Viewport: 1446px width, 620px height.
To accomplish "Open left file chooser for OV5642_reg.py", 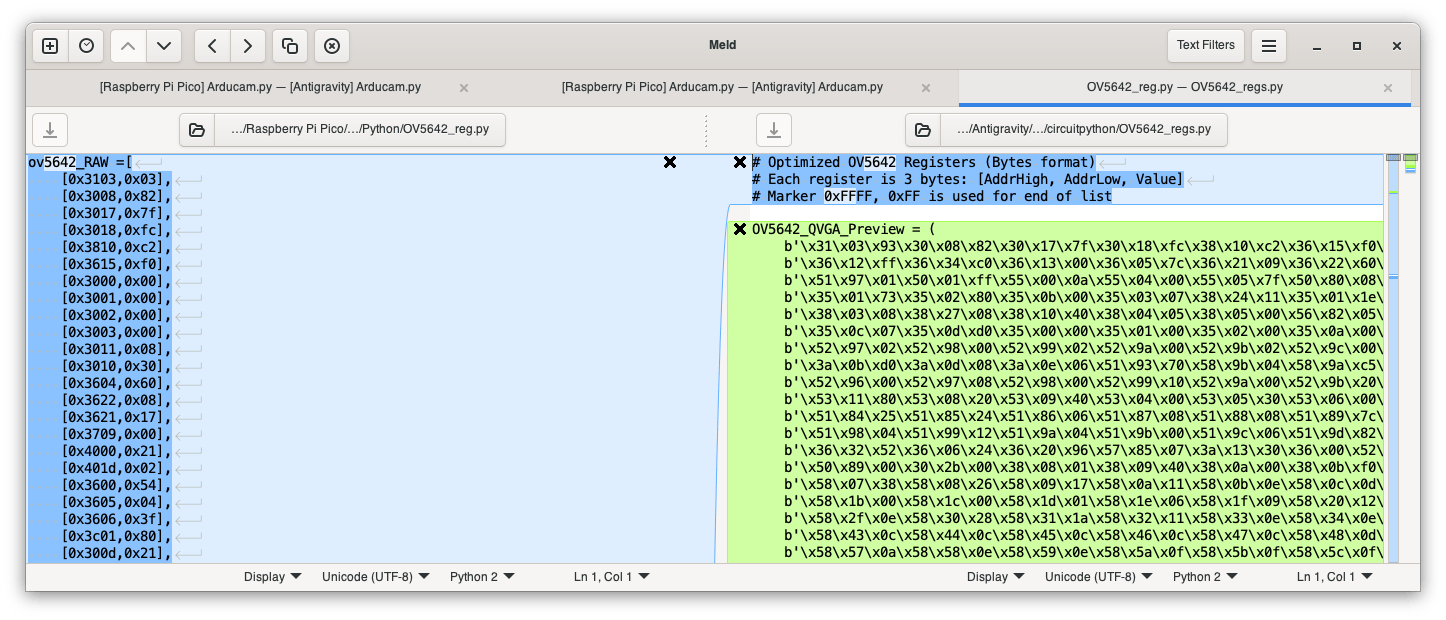I will point(197,130).
